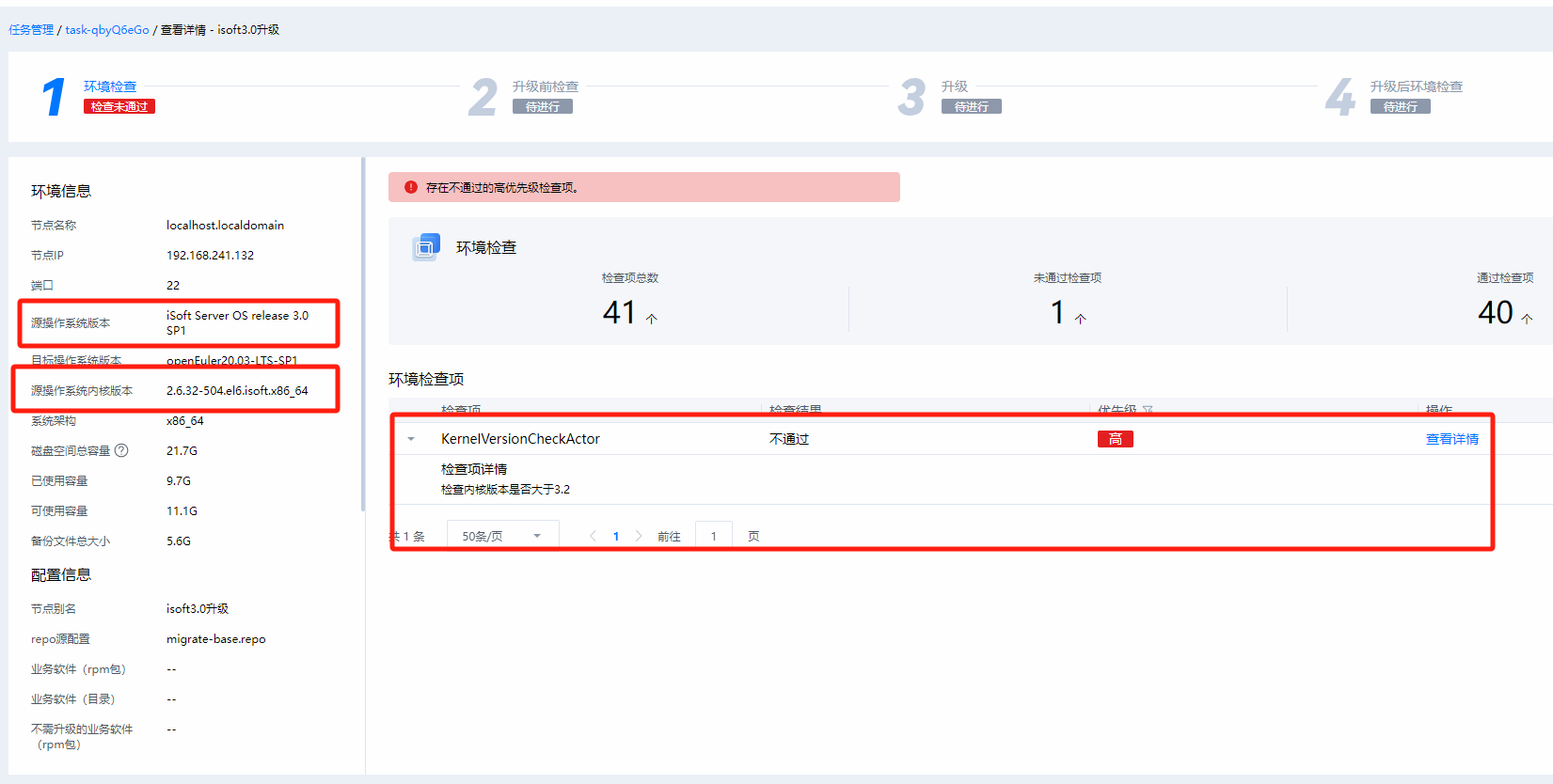
Task: Click the up arrow beside failed count 1
Action: pos(1080,319)
